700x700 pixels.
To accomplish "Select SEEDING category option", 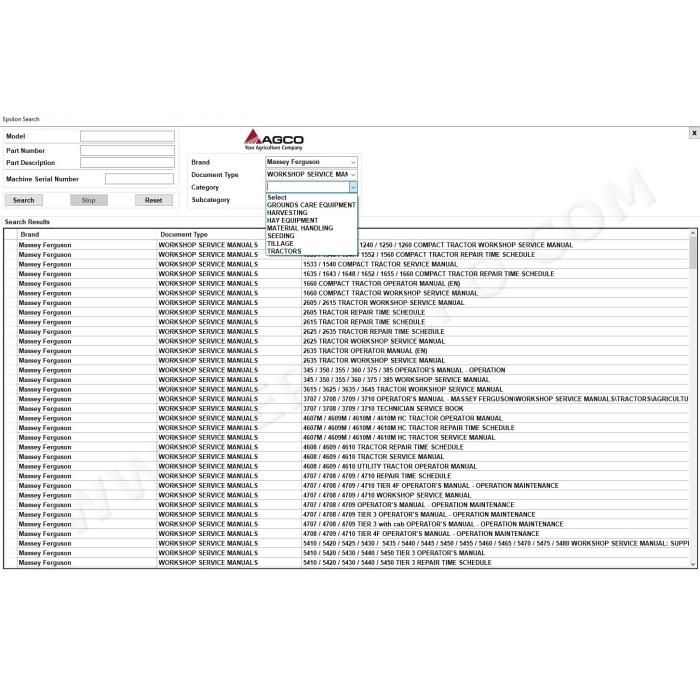I will (x=312, y=235).
